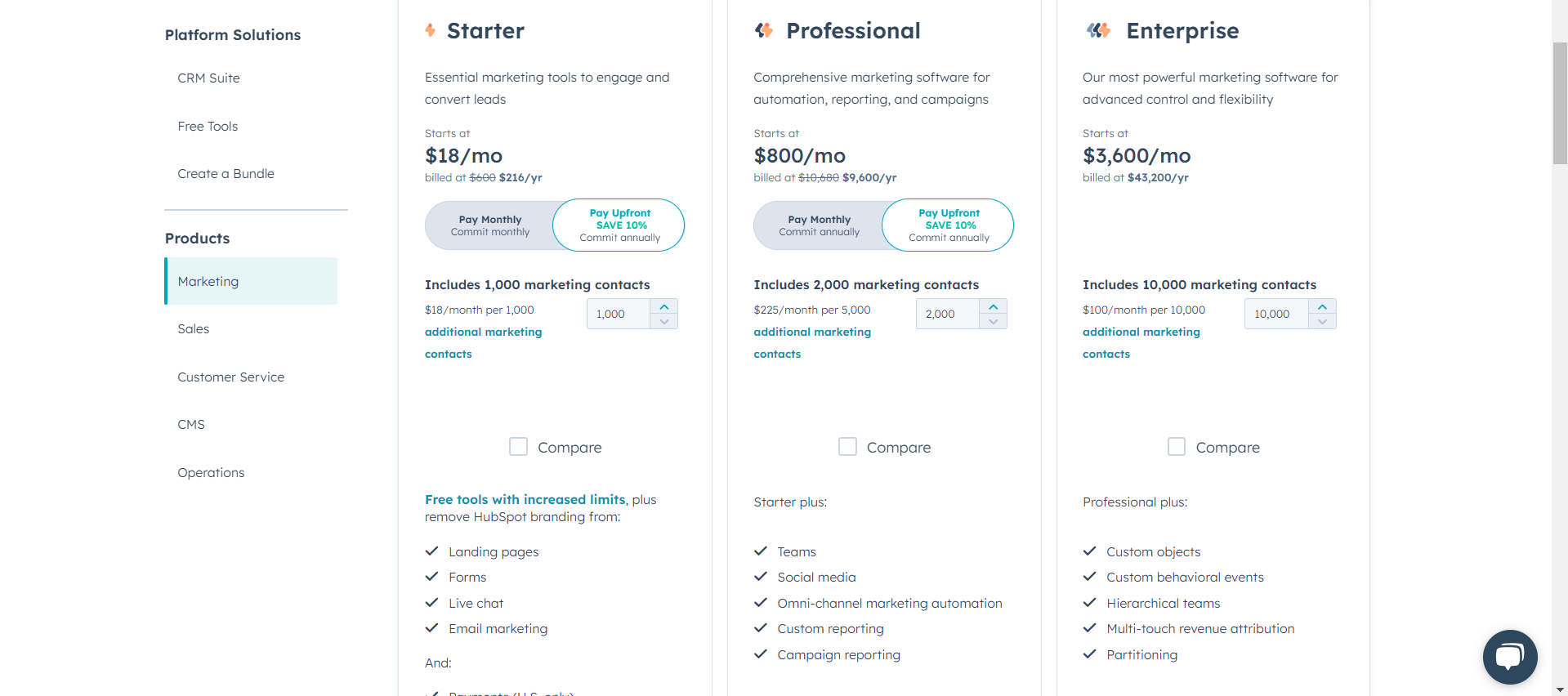
Task: Open Create a Bundle from Platform Solutions
Action: [226, 173]
